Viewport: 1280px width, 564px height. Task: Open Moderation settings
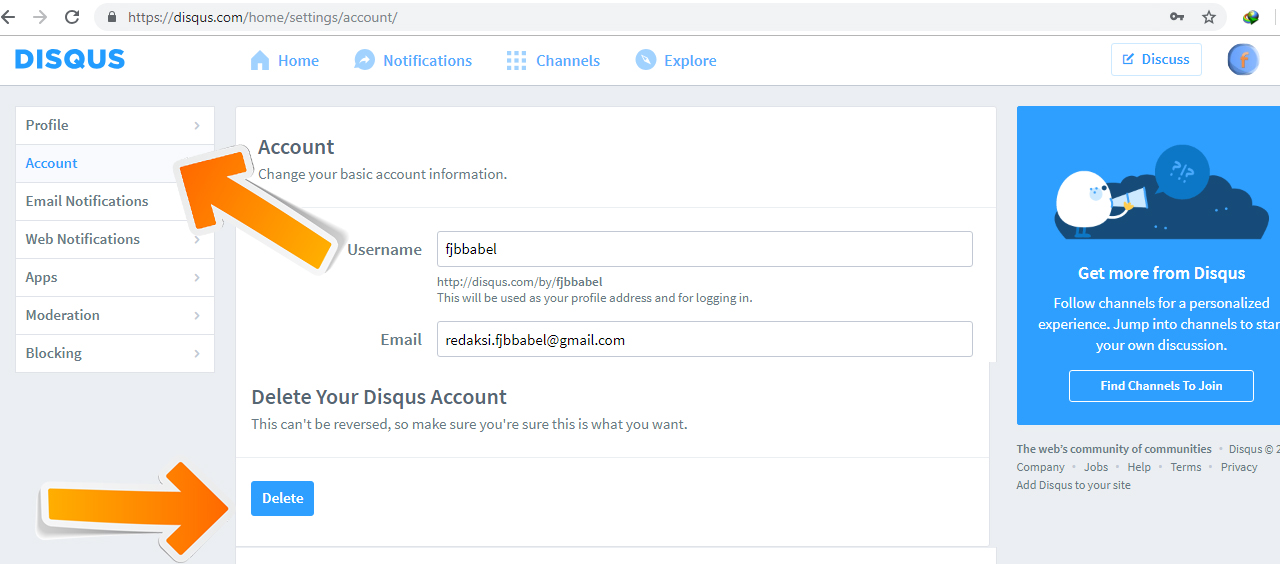pos(115,315)
